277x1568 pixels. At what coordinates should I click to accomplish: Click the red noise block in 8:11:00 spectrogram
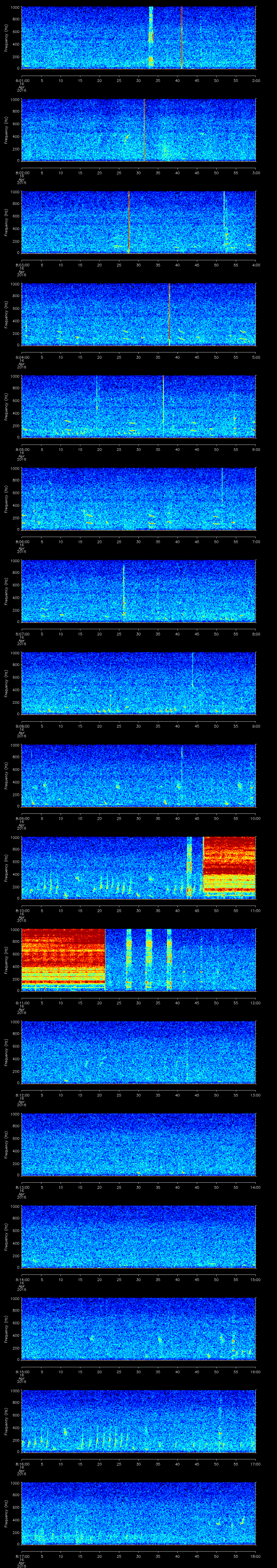click(x=63, y=959)
